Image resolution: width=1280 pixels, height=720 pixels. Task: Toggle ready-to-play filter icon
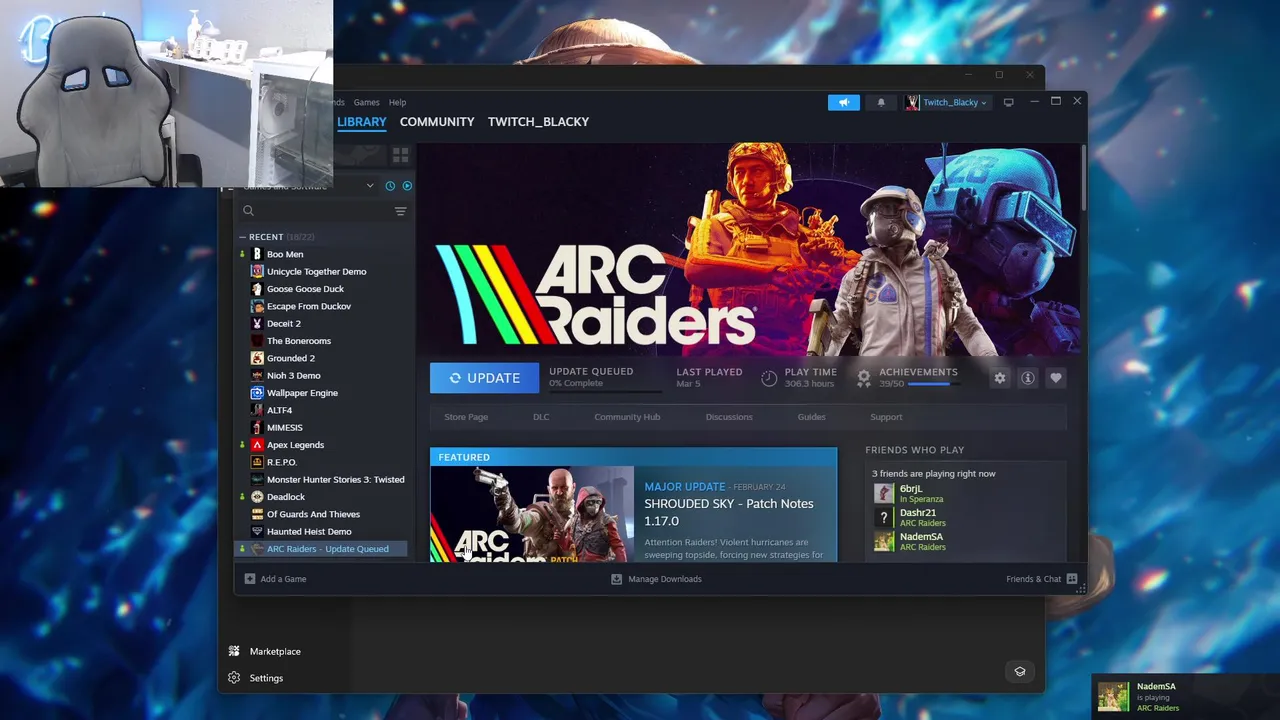coord(406,186)
